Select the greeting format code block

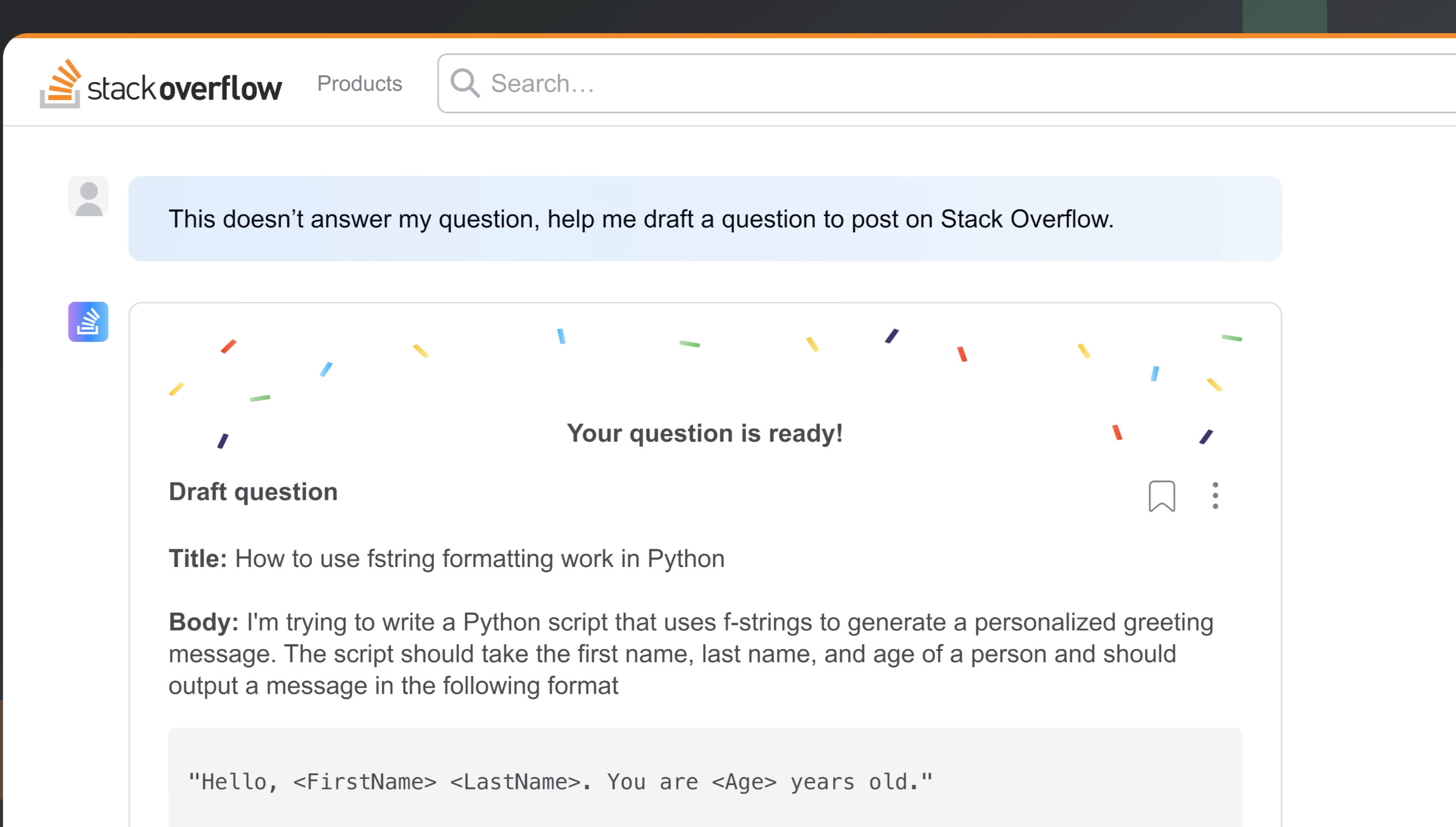(x=705, y=780)
